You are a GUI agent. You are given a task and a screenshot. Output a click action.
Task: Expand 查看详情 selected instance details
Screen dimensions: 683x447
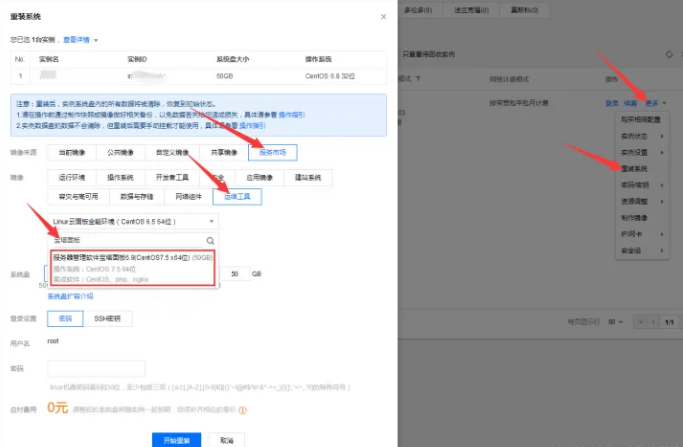[77, 40]
